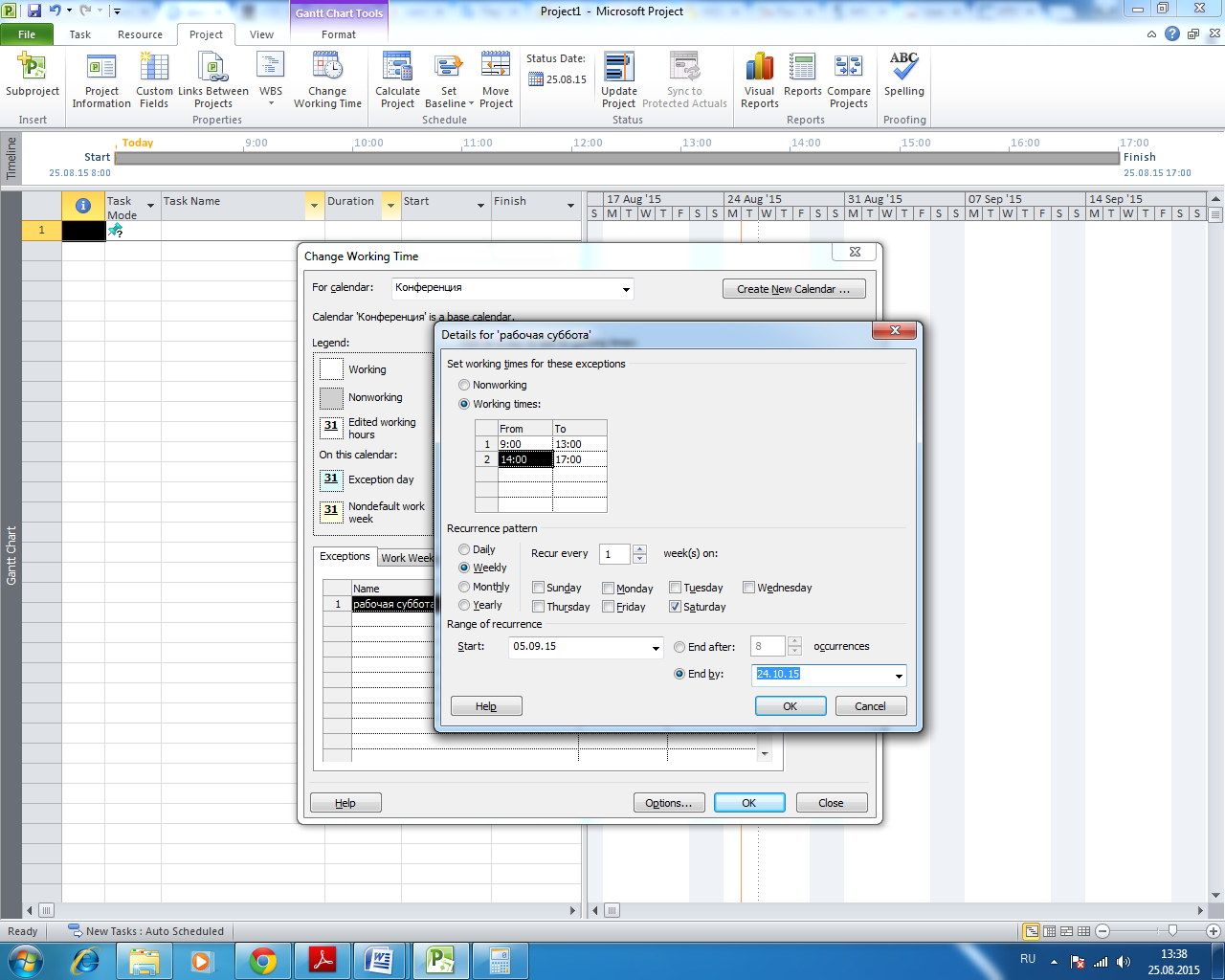The width and height of the screenshot is (1225, 980).
Task: Check the Sunday checkbox
Action: [538, 588]
